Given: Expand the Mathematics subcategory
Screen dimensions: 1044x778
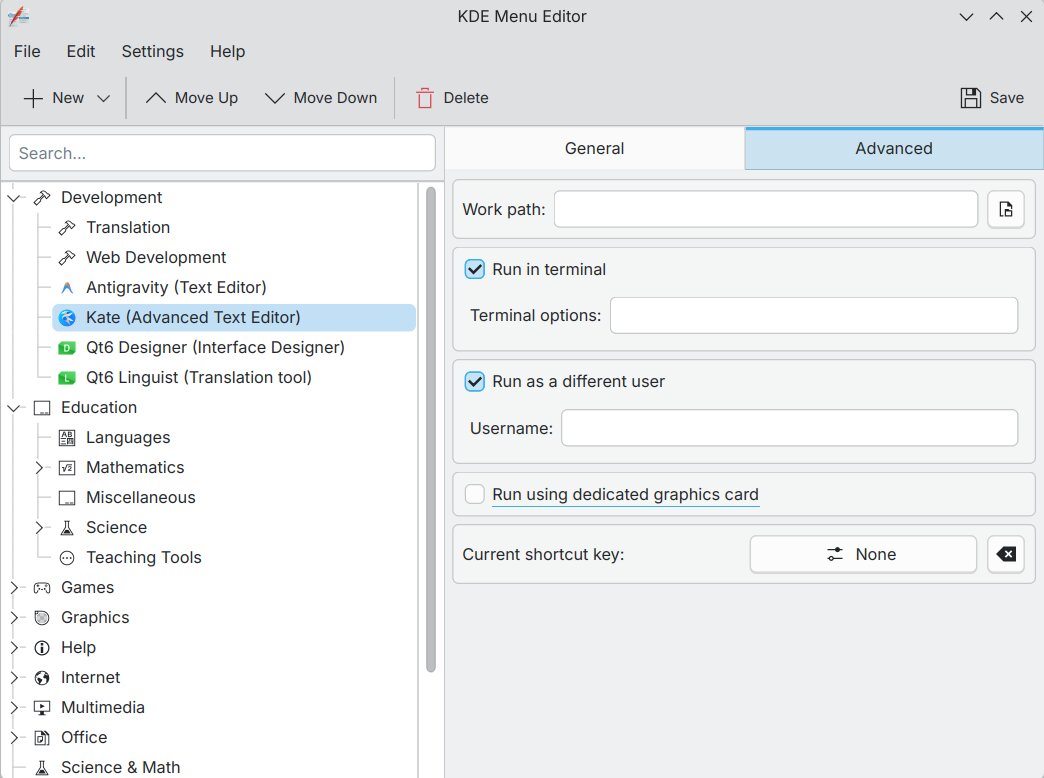Looking at the screenshot, I should pyautogui.click(x=39, y=468).
